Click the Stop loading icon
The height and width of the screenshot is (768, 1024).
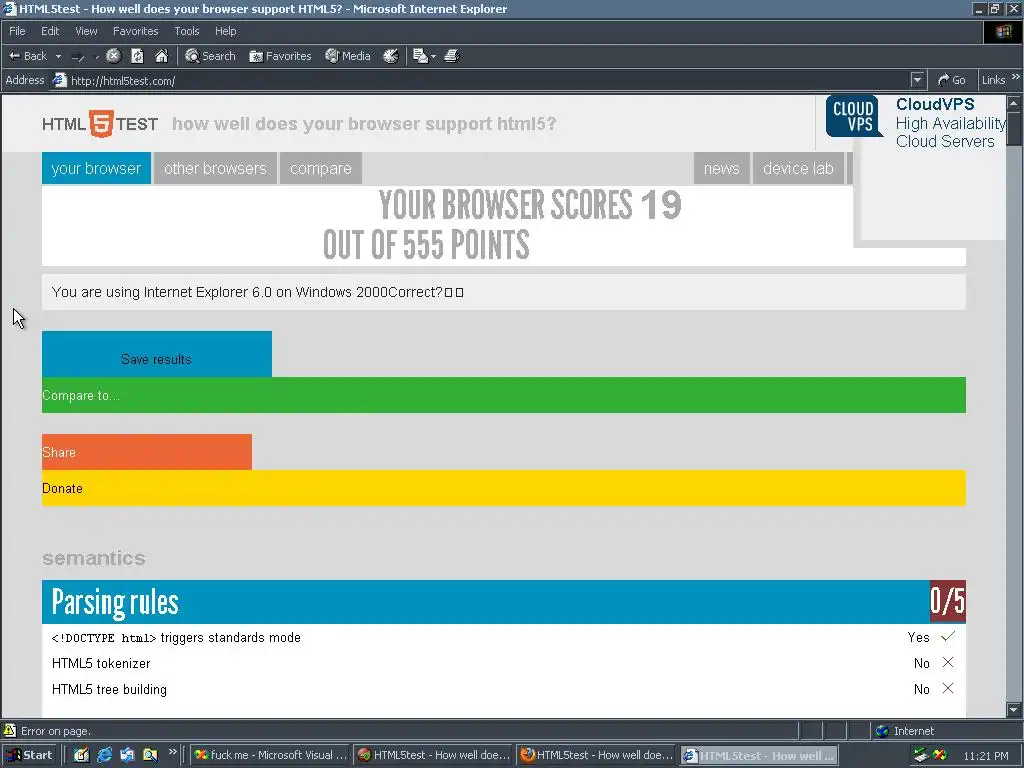(x=114, y=56)
